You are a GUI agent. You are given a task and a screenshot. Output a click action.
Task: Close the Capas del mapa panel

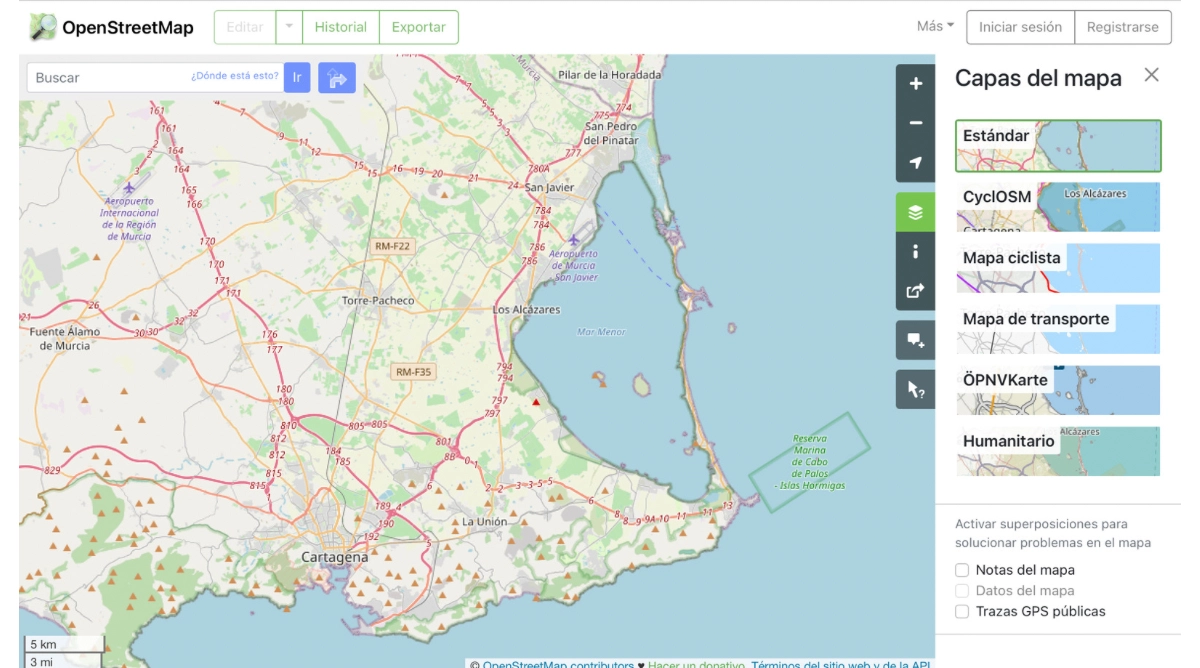1152,75
